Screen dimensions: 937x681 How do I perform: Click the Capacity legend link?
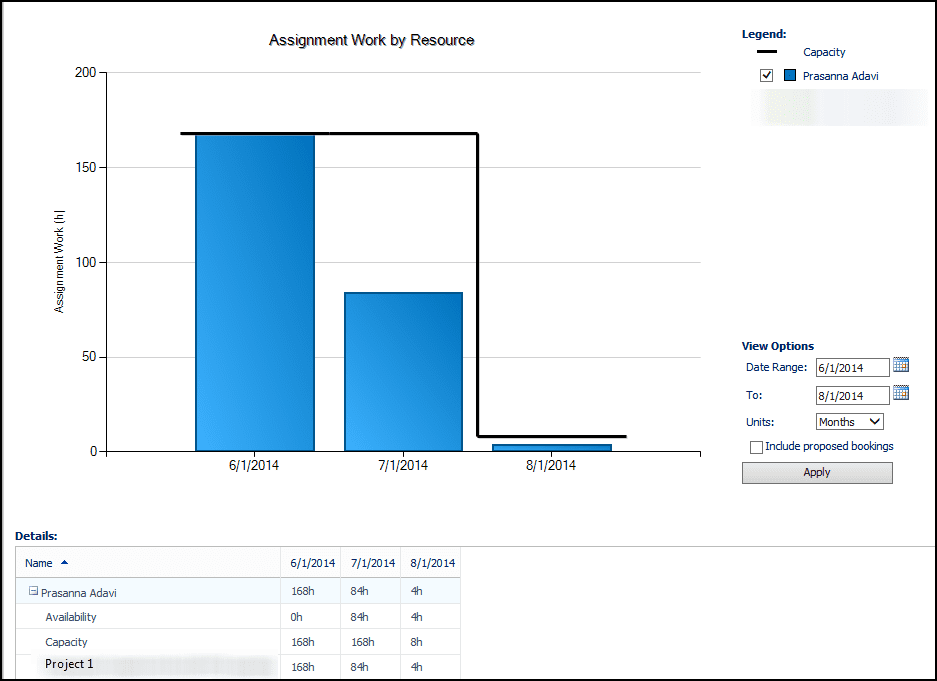click(824, 52)
